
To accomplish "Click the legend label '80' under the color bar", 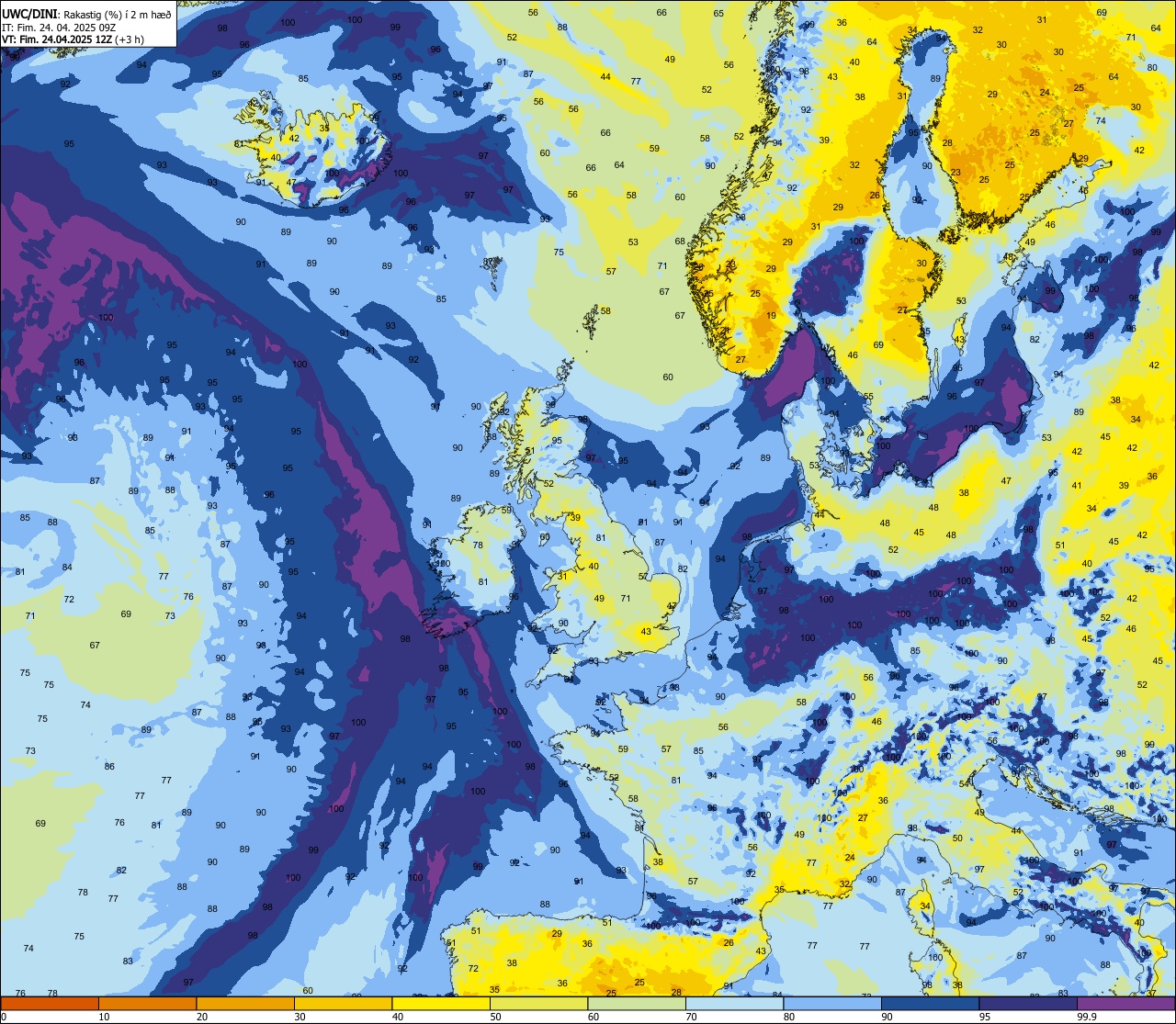I will click(x=789, y=1017).
